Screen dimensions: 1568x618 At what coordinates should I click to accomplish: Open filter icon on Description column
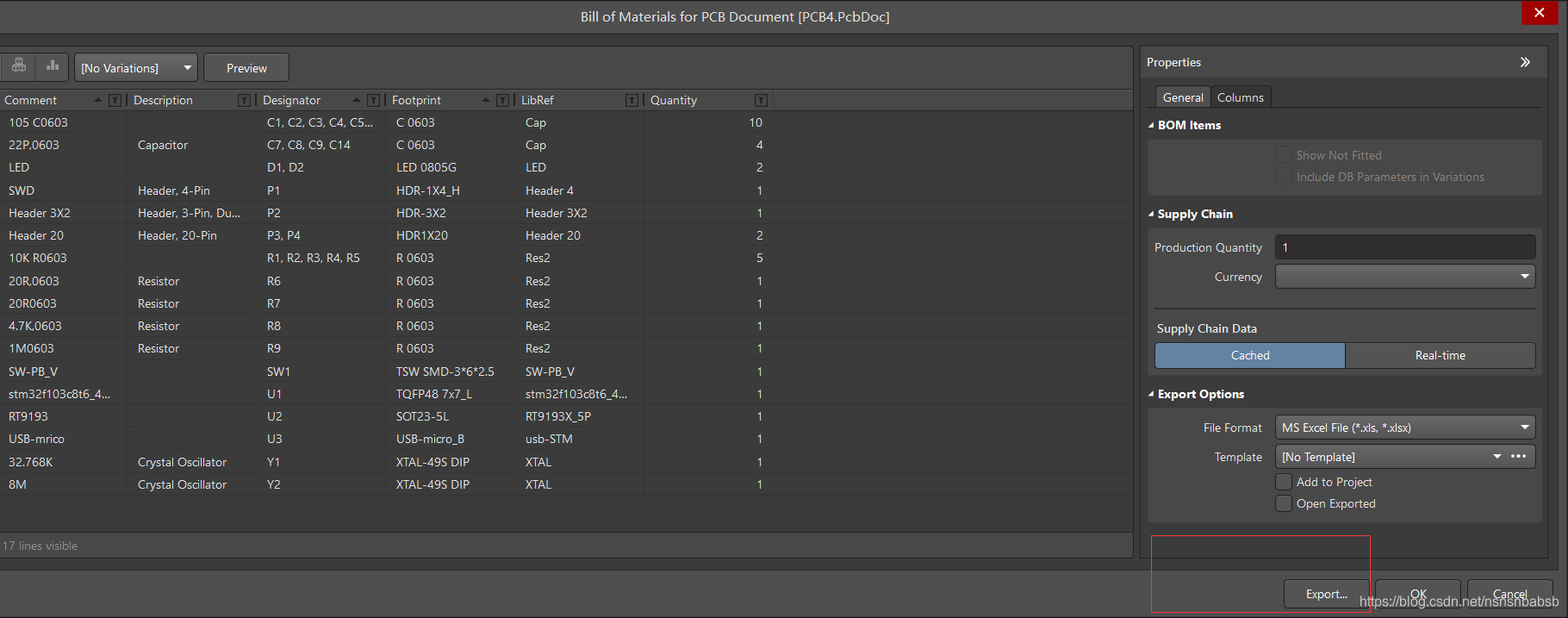244,101
